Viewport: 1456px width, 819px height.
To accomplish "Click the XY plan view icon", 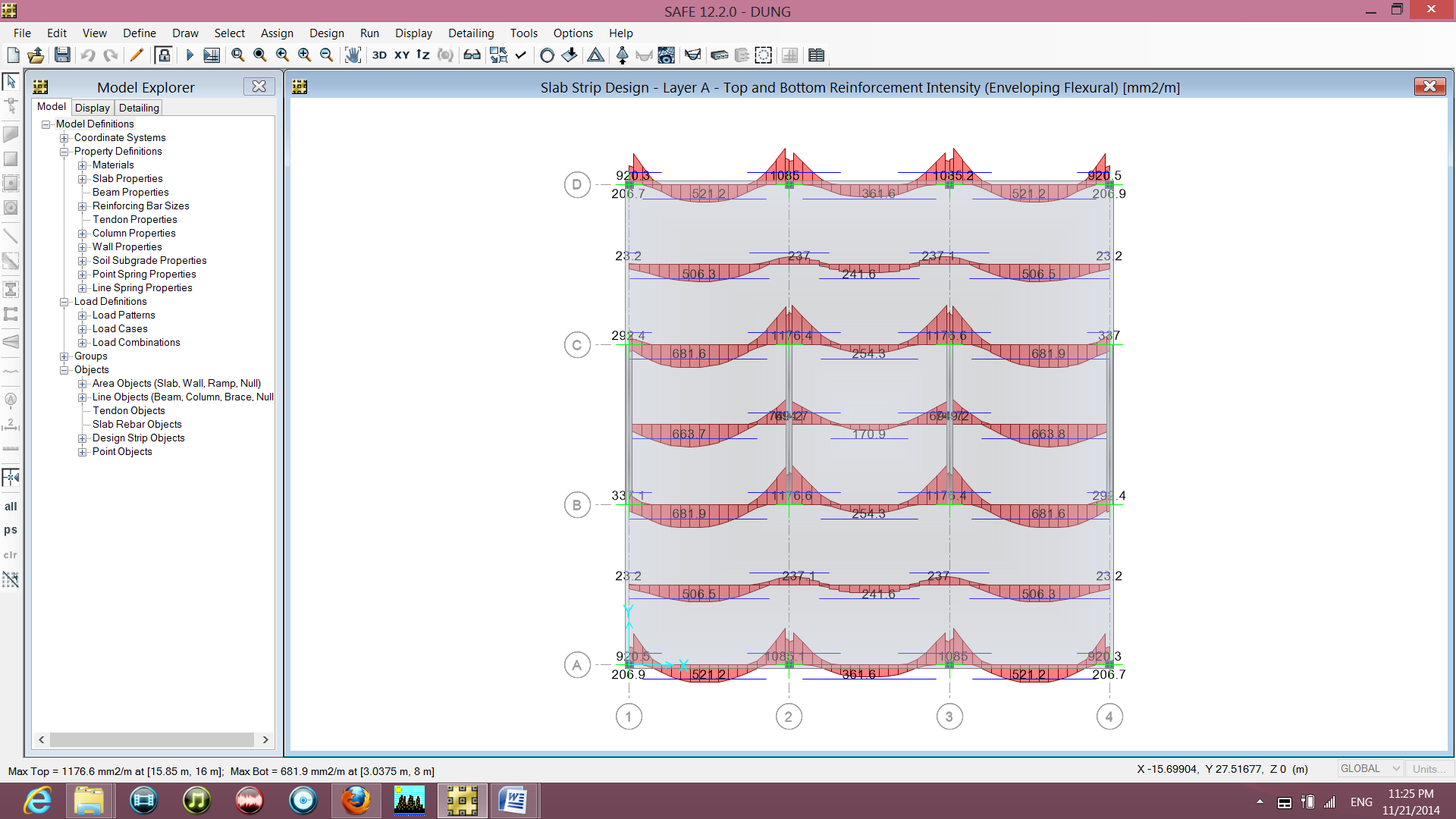I will pos(402,55).
